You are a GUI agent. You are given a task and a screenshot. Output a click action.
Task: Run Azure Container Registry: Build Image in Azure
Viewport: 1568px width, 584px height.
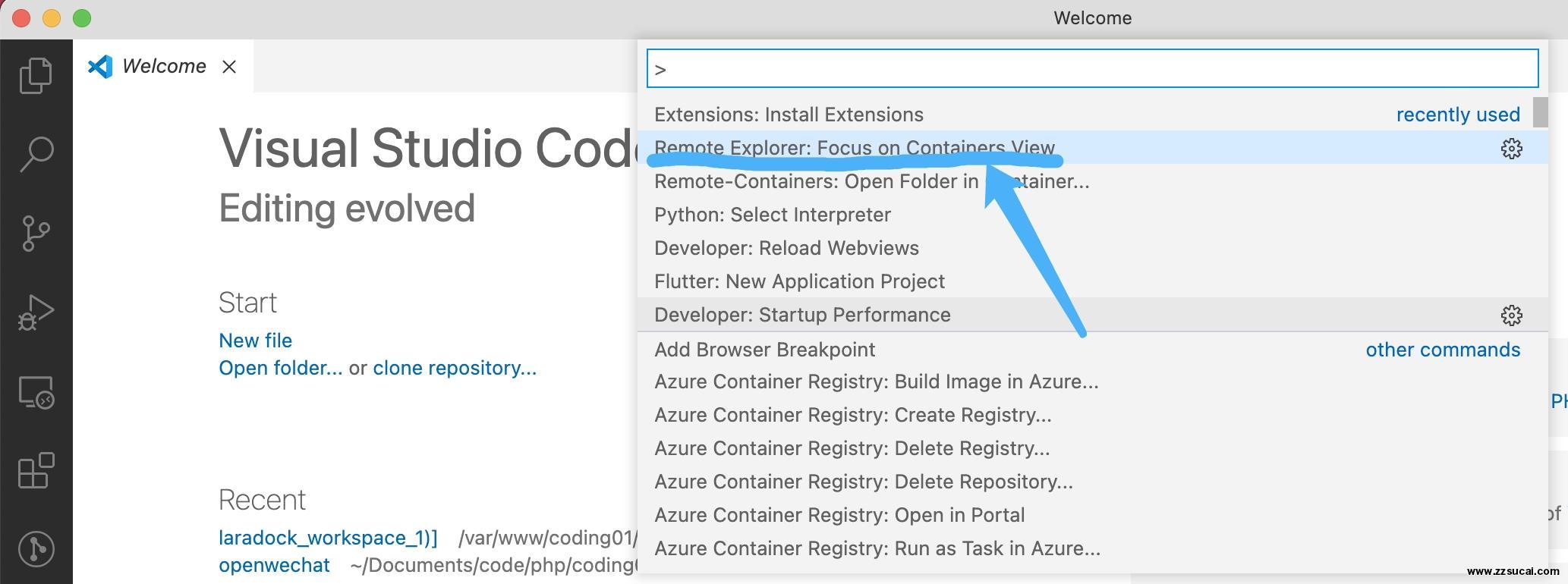(1092, 381)
